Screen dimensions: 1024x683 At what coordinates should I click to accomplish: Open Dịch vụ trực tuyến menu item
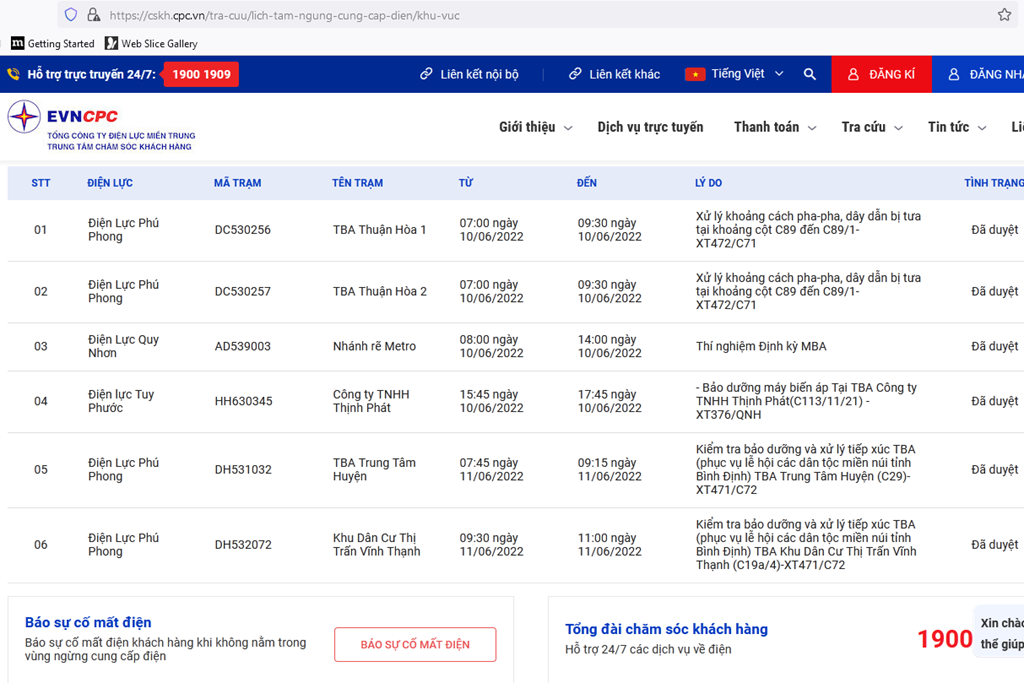650,127
